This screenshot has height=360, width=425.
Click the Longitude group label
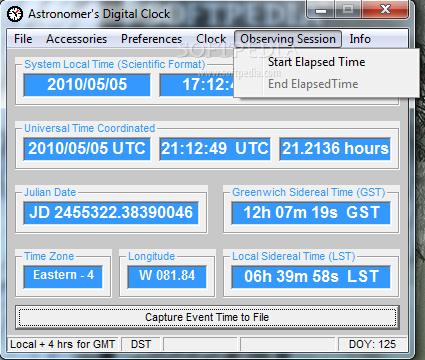click(x=152, y=256)
